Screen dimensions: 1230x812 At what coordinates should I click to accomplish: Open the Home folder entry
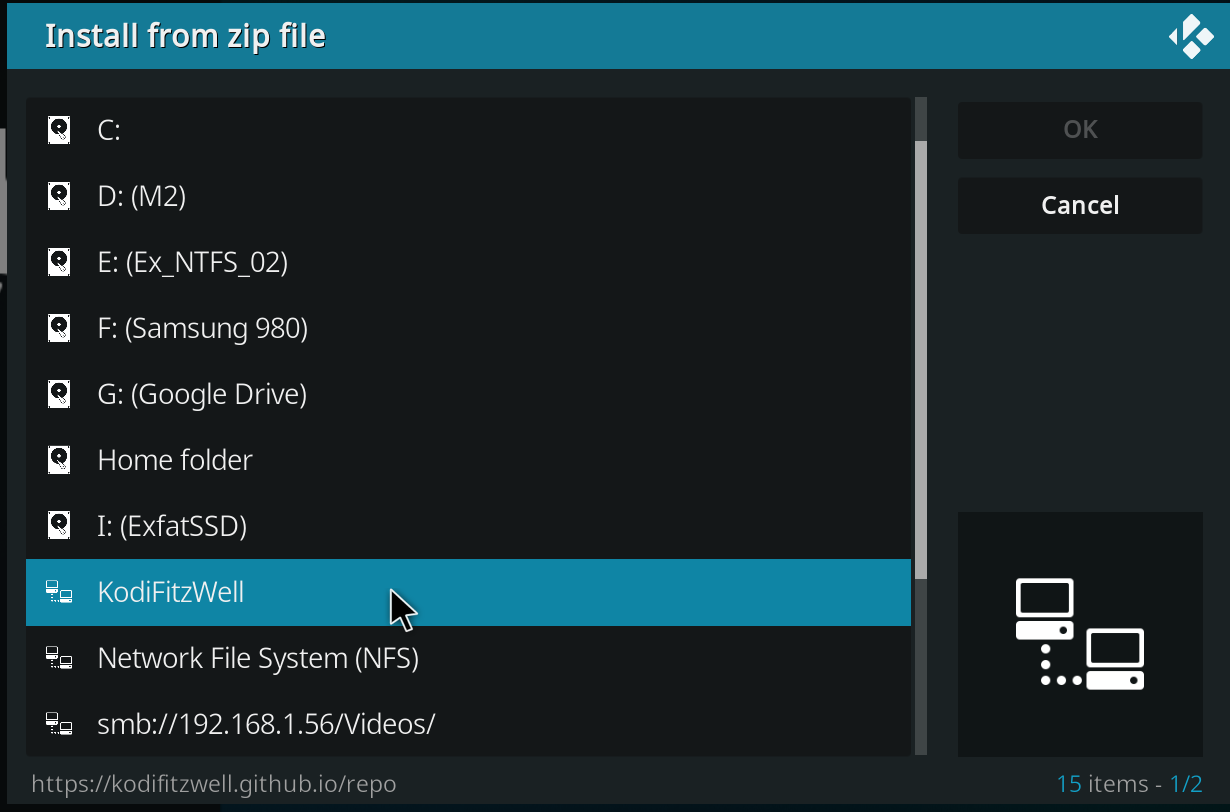(175, 460)
